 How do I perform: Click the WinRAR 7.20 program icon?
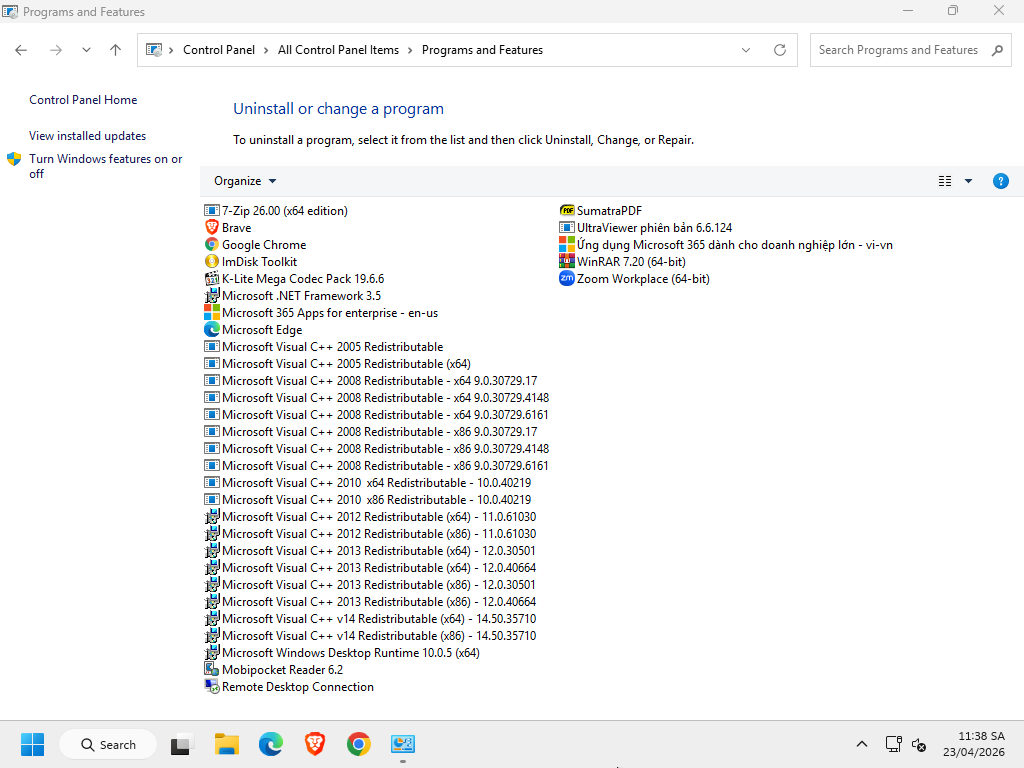(567, 262)
